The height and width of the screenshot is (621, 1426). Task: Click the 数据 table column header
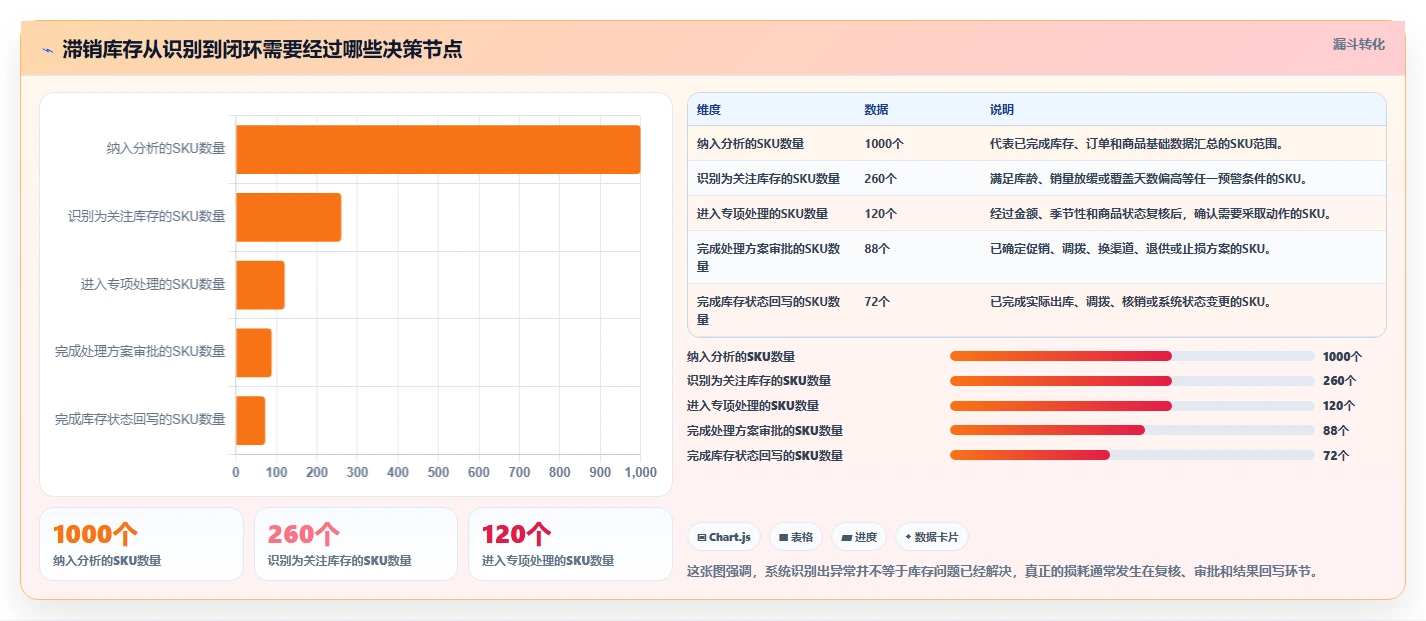click(876, 110)
